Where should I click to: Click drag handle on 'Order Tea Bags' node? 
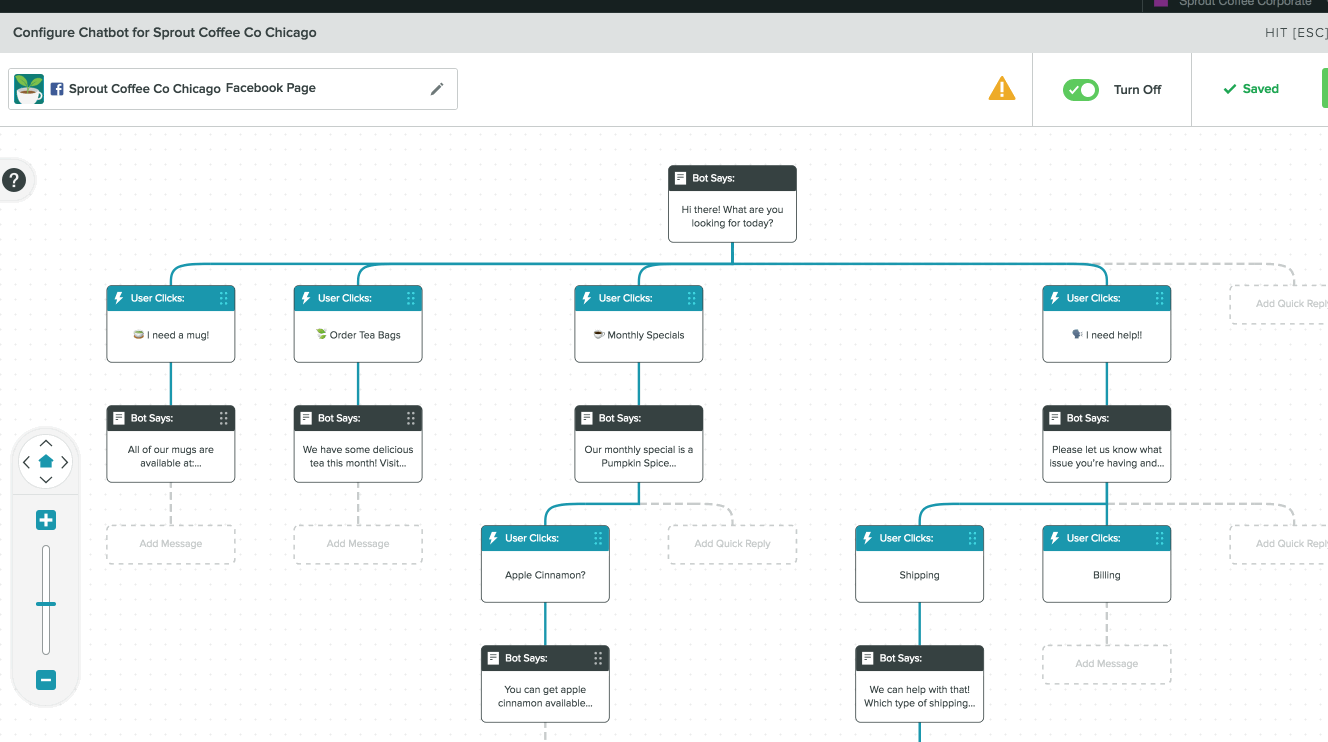pyautogui.click(x=411, y=298)
